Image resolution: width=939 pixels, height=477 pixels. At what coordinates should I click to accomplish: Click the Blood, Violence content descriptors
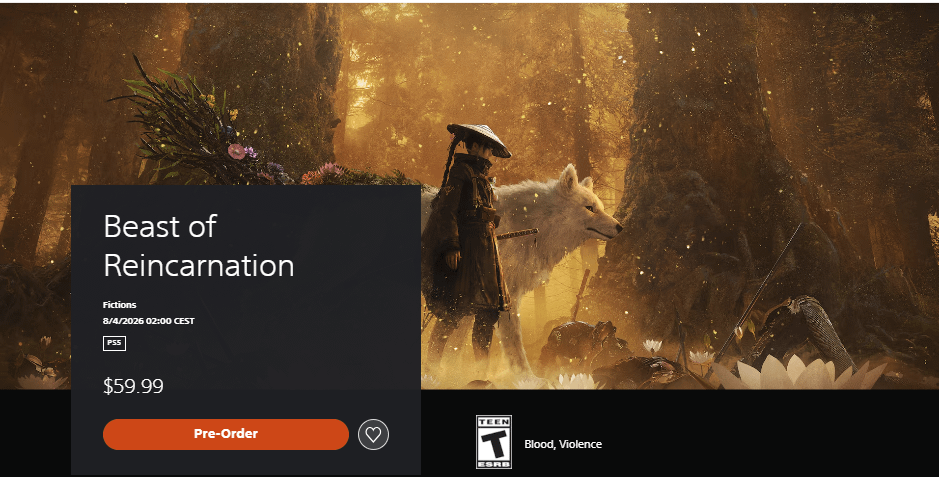pos(563,444)
